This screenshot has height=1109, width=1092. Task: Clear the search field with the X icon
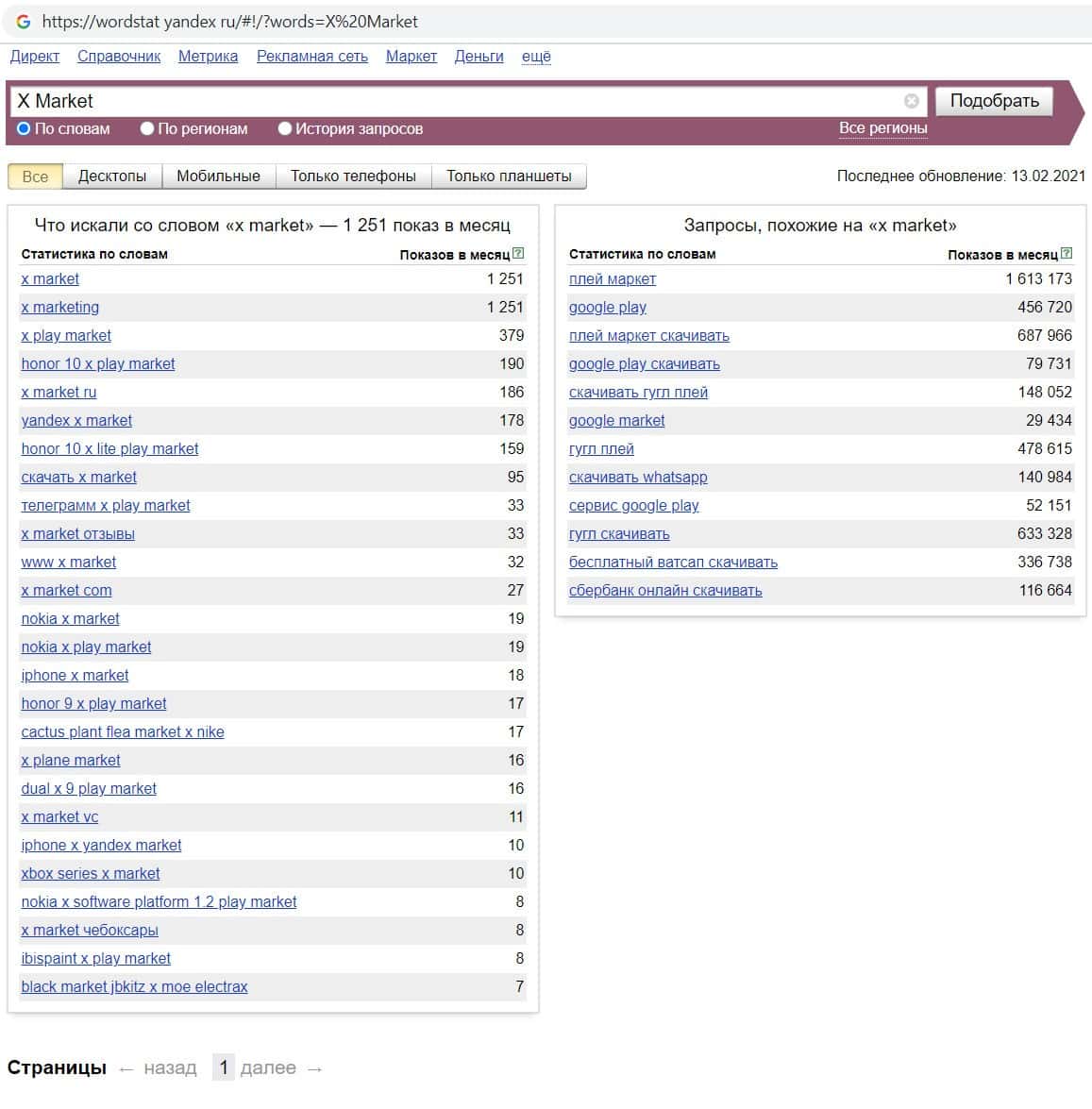[911, 101]
